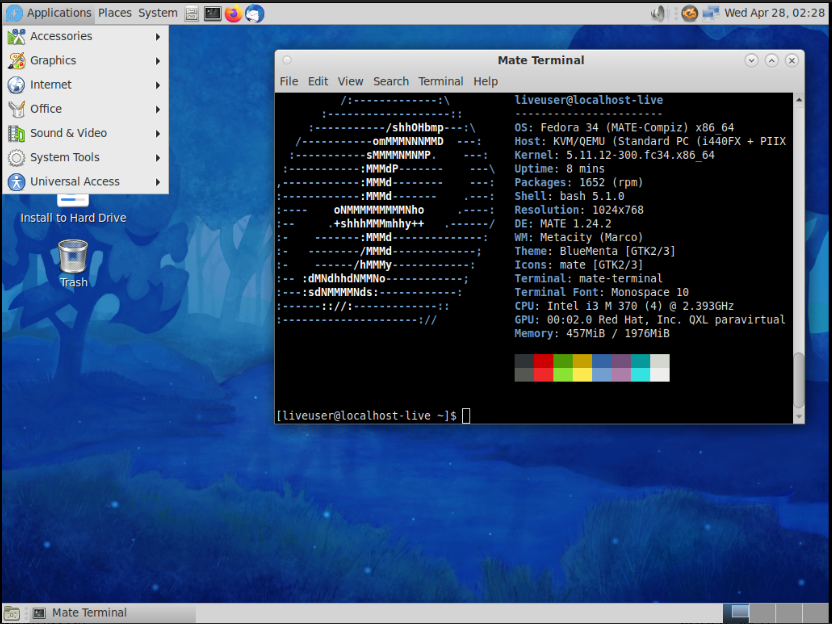Launch the terminal from the top panel icon
This screenshot has height=624, width=832.
(x=212, y=14)
